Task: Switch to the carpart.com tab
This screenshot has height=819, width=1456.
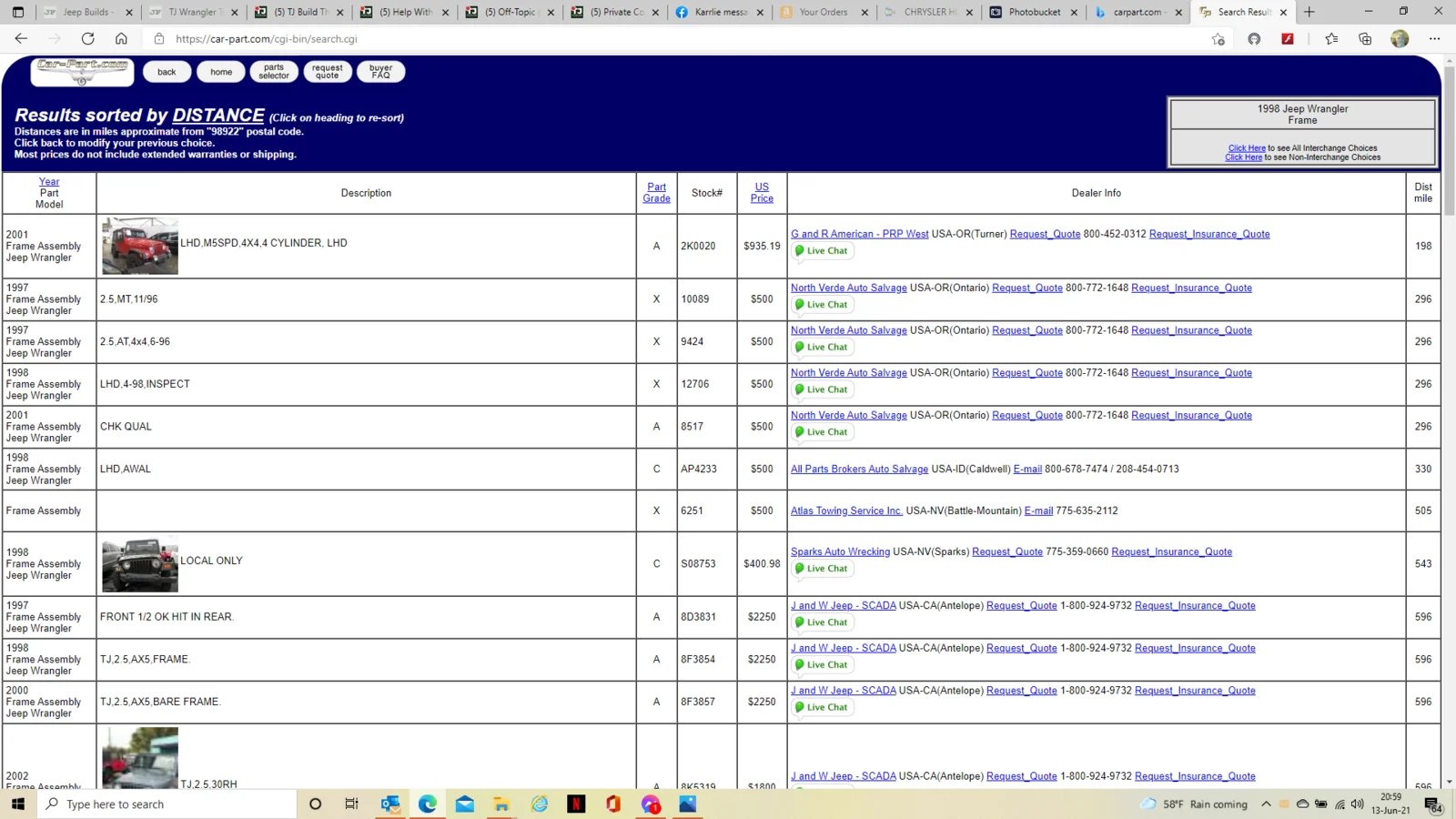Action: coord(1138,12)
